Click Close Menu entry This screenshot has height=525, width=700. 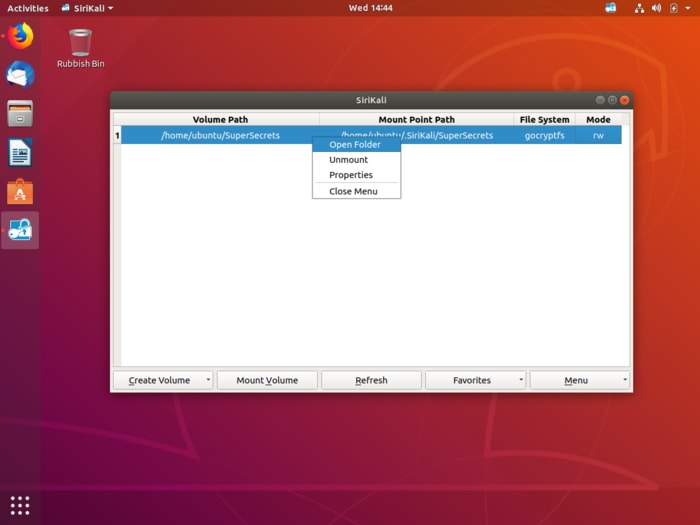pos(356,191)
